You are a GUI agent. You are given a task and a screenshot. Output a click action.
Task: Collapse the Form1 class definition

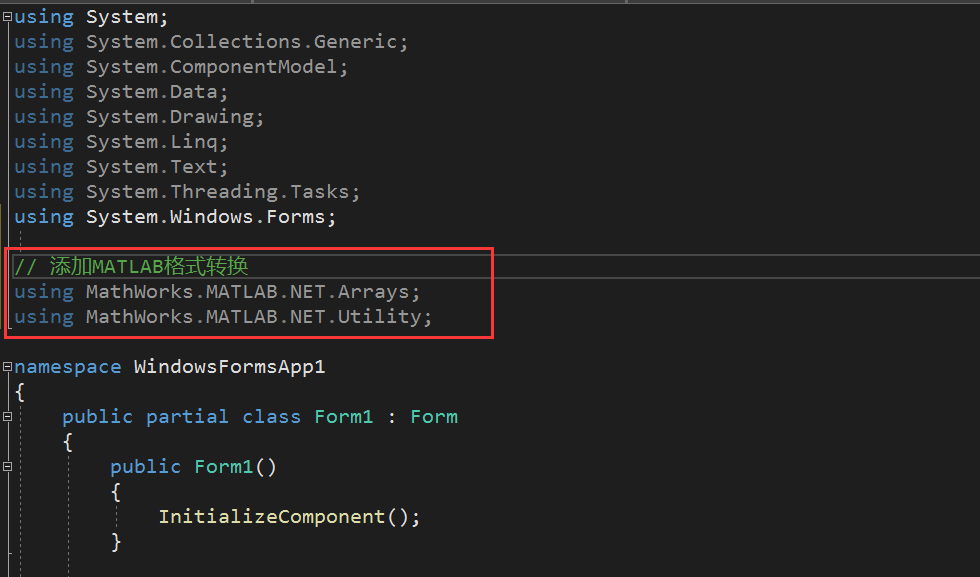tap(8, 417)
